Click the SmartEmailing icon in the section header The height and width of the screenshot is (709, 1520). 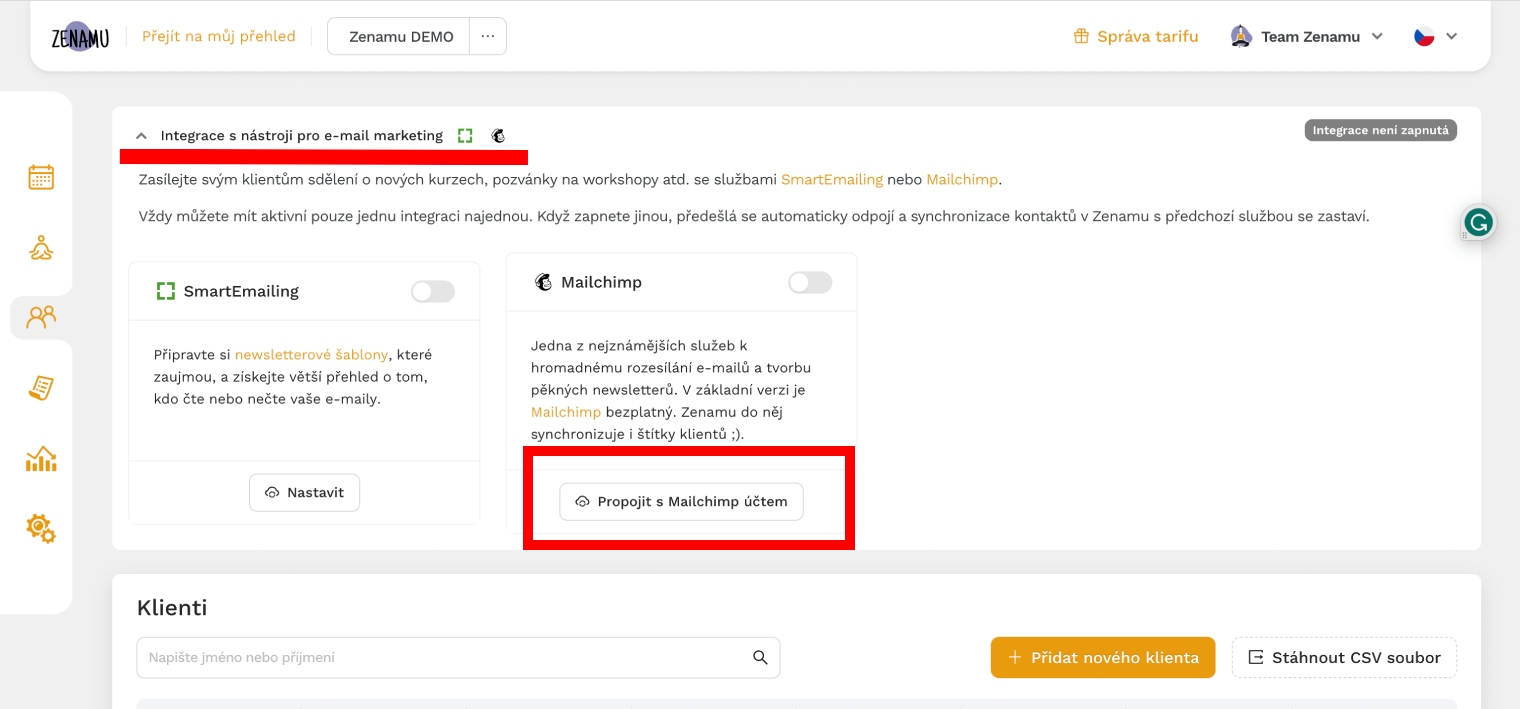(465, 135)
